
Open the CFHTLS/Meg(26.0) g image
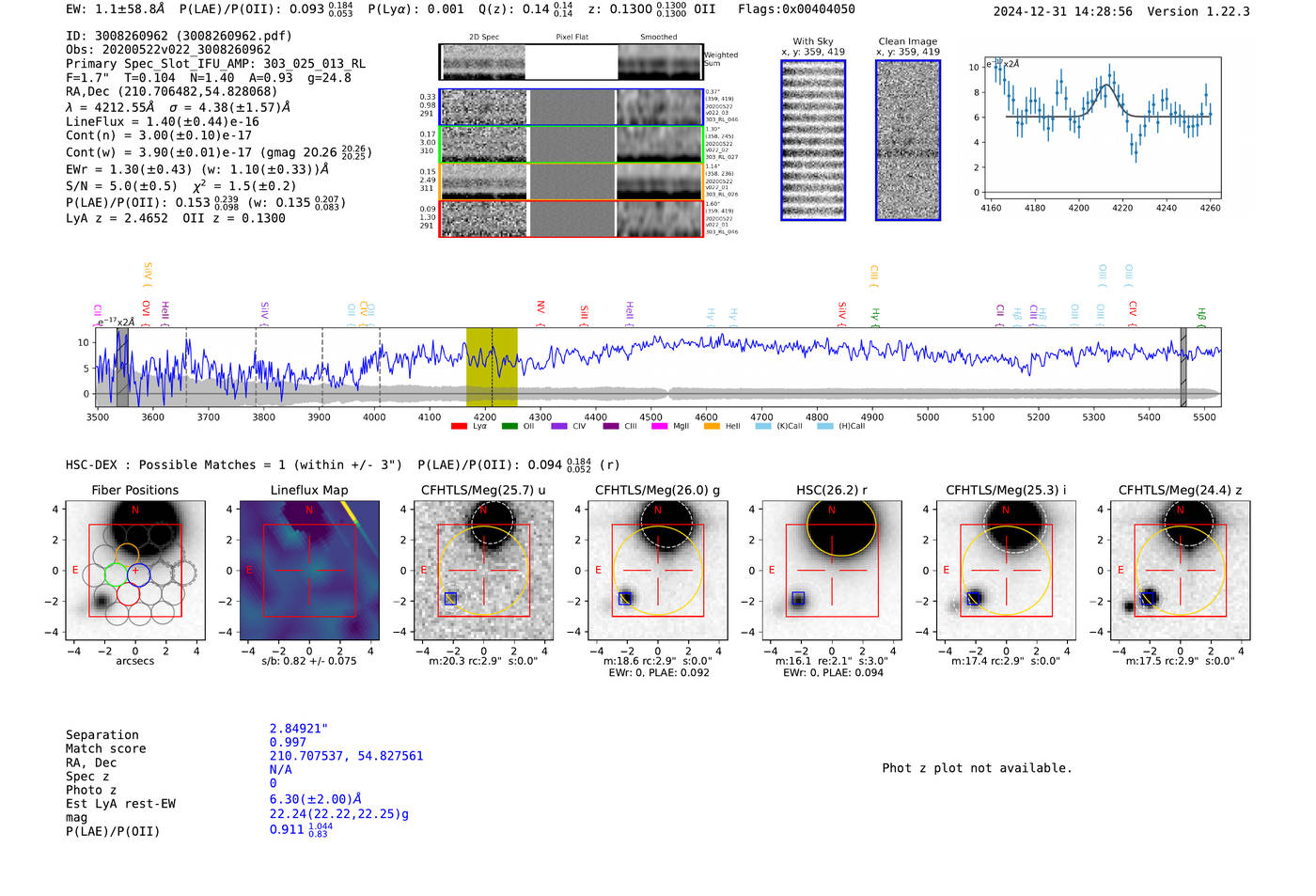point(657,570)
